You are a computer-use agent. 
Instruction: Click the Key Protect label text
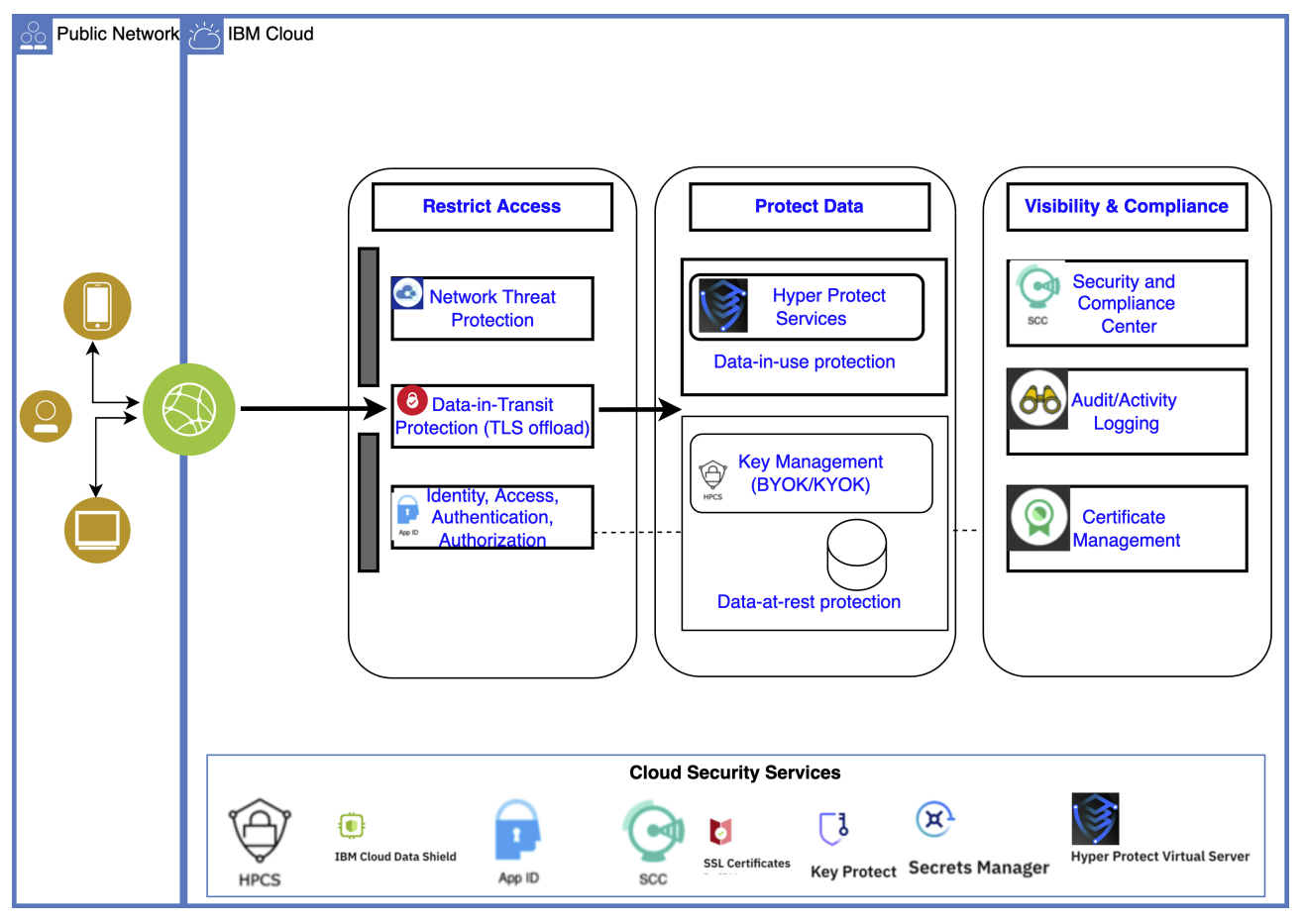click(853, 872)
